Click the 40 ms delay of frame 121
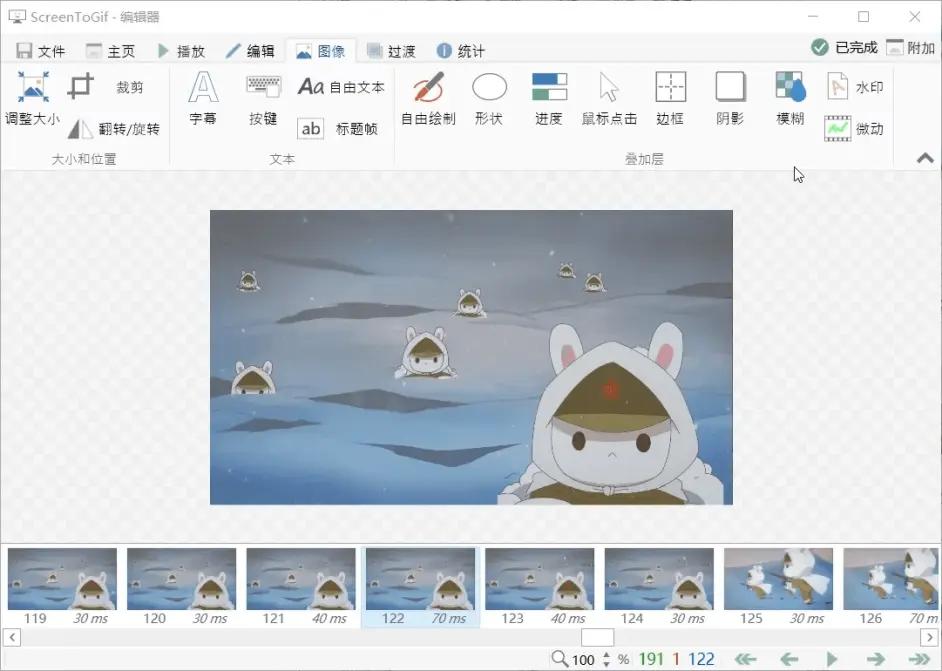Screen dimensions: 942x671 [x=329, y=618]
